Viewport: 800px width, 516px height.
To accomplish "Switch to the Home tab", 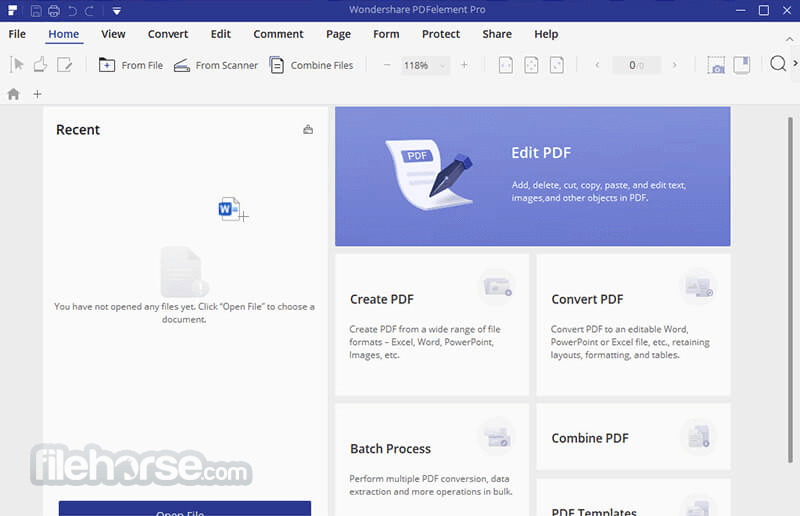I will (x=63, y=34).
